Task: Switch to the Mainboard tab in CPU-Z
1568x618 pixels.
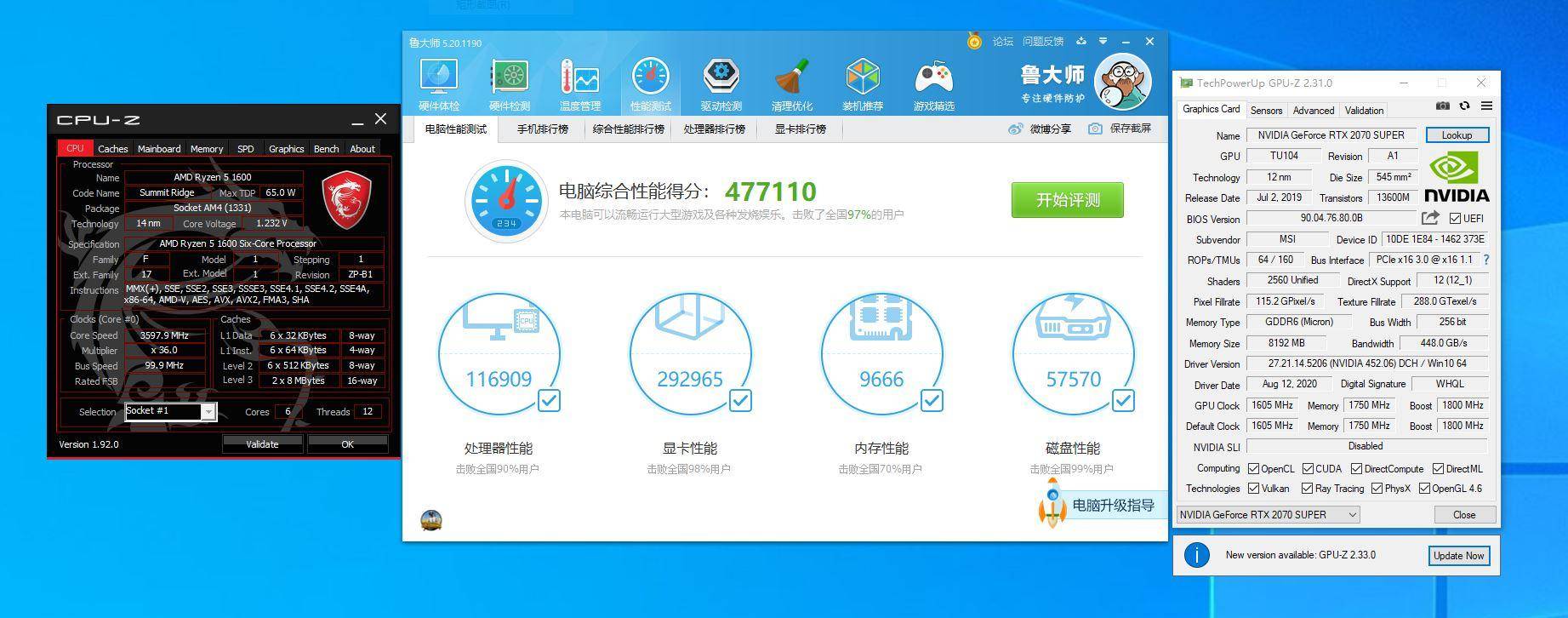Action: click(x=159, y=148)
